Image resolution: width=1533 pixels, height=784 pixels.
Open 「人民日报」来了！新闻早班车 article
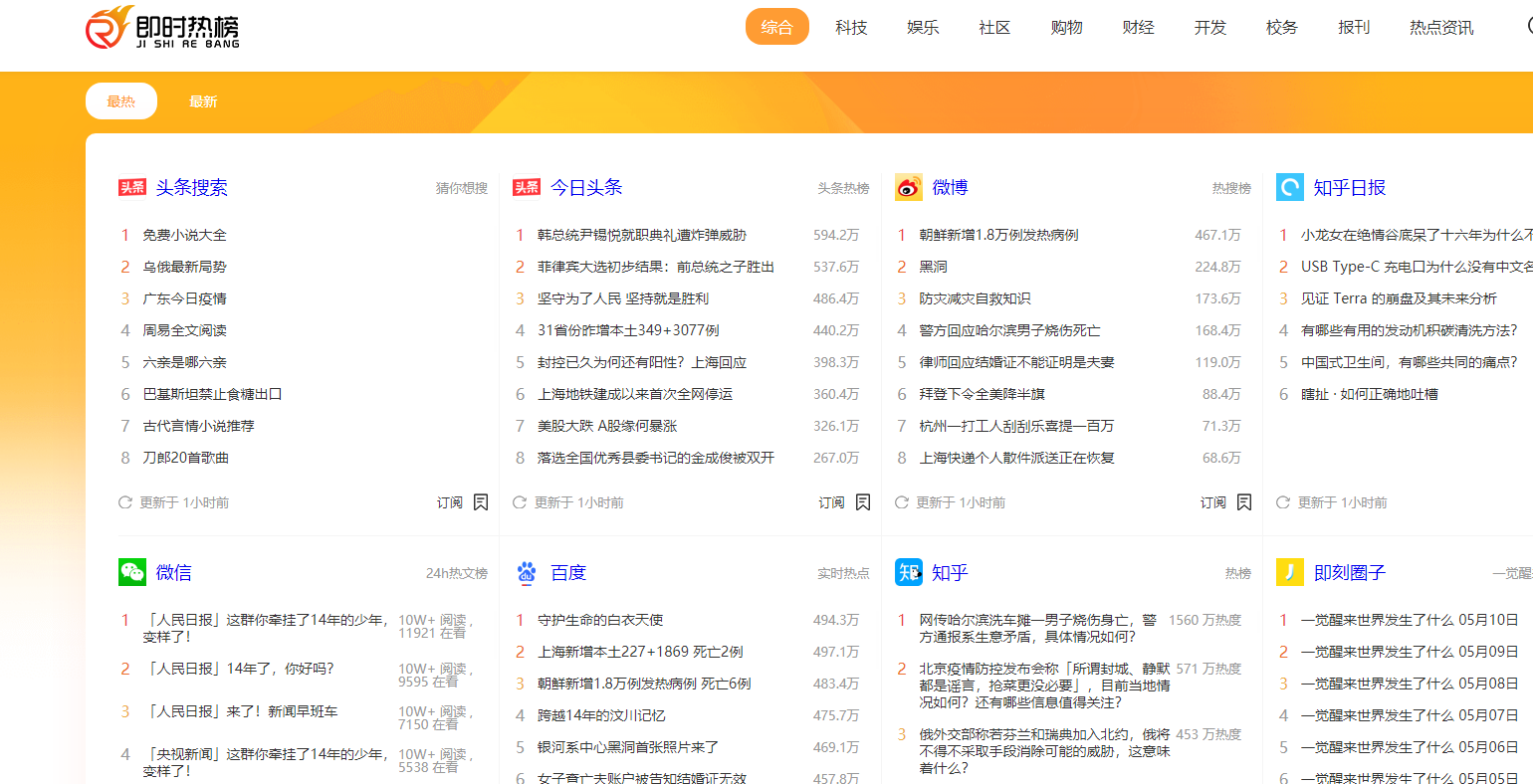(240, 711)
